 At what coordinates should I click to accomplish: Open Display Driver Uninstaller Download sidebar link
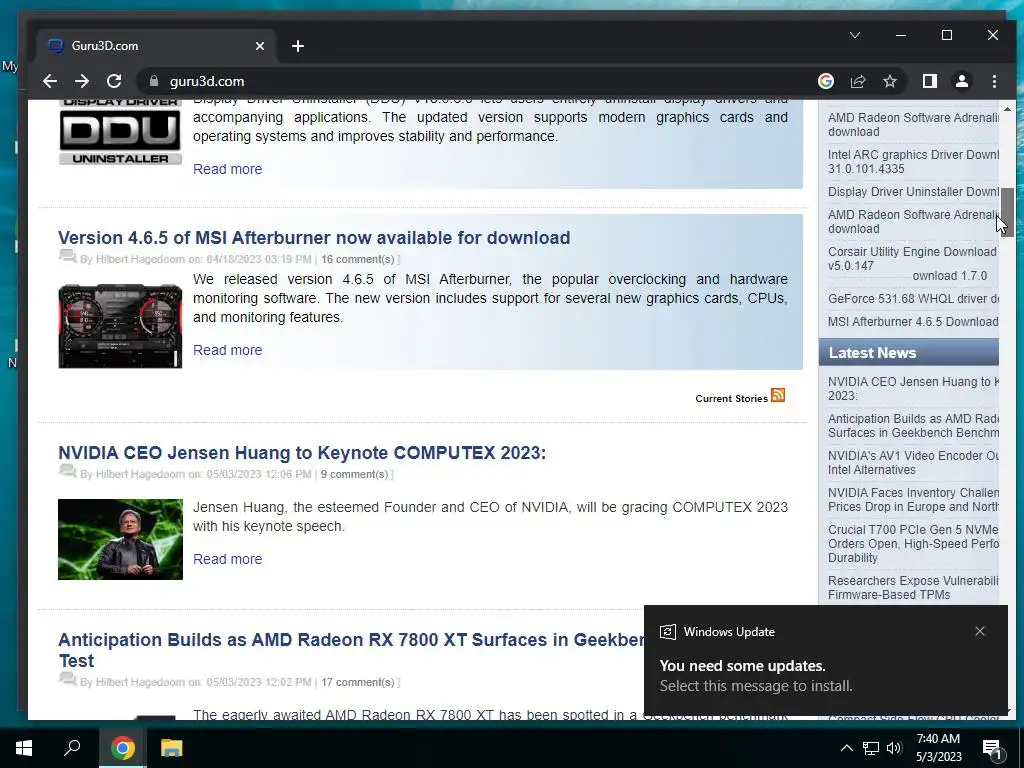(x=913, y=191)
